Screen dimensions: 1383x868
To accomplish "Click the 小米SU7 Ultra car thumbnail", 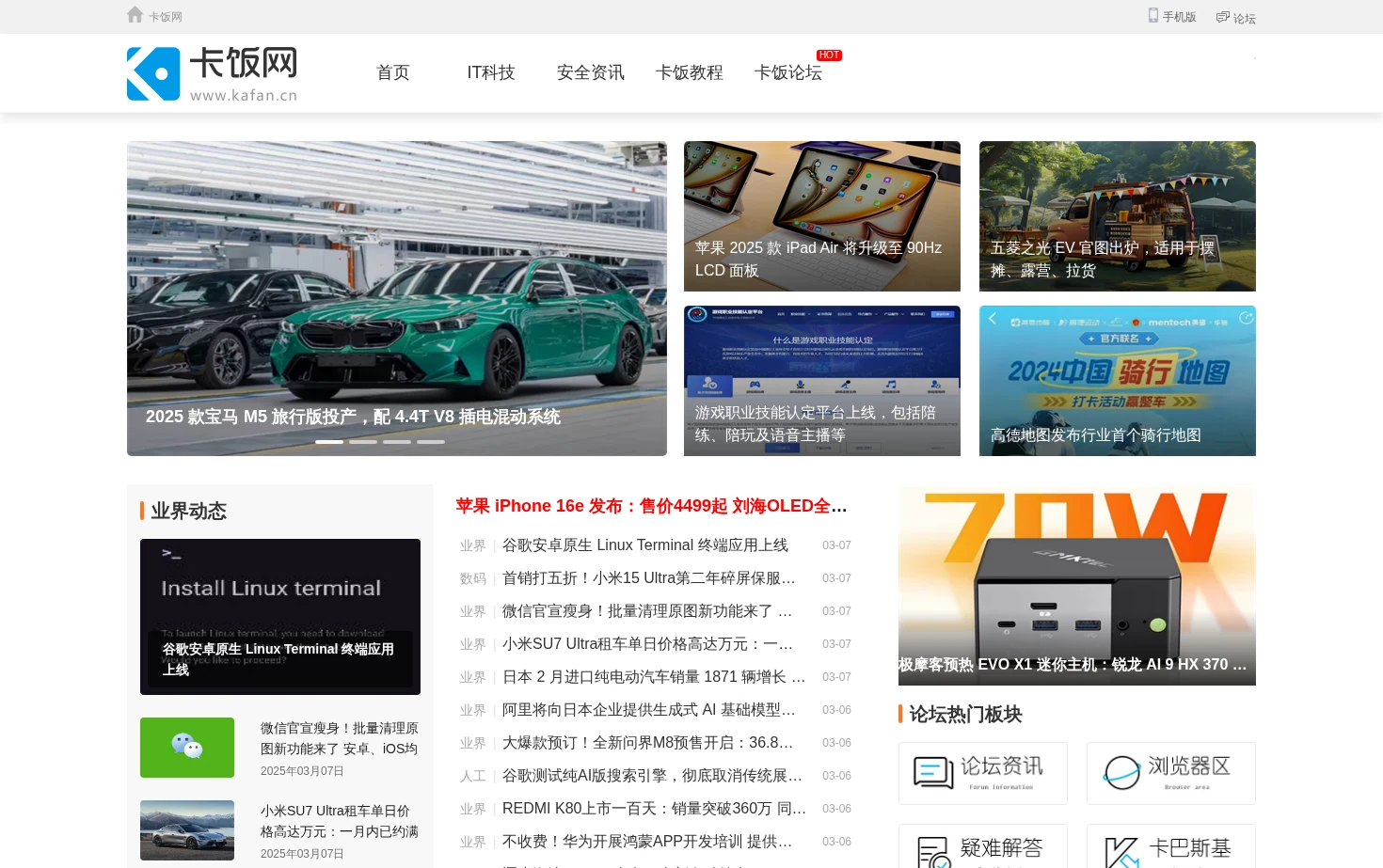I will tap(187, 830).
